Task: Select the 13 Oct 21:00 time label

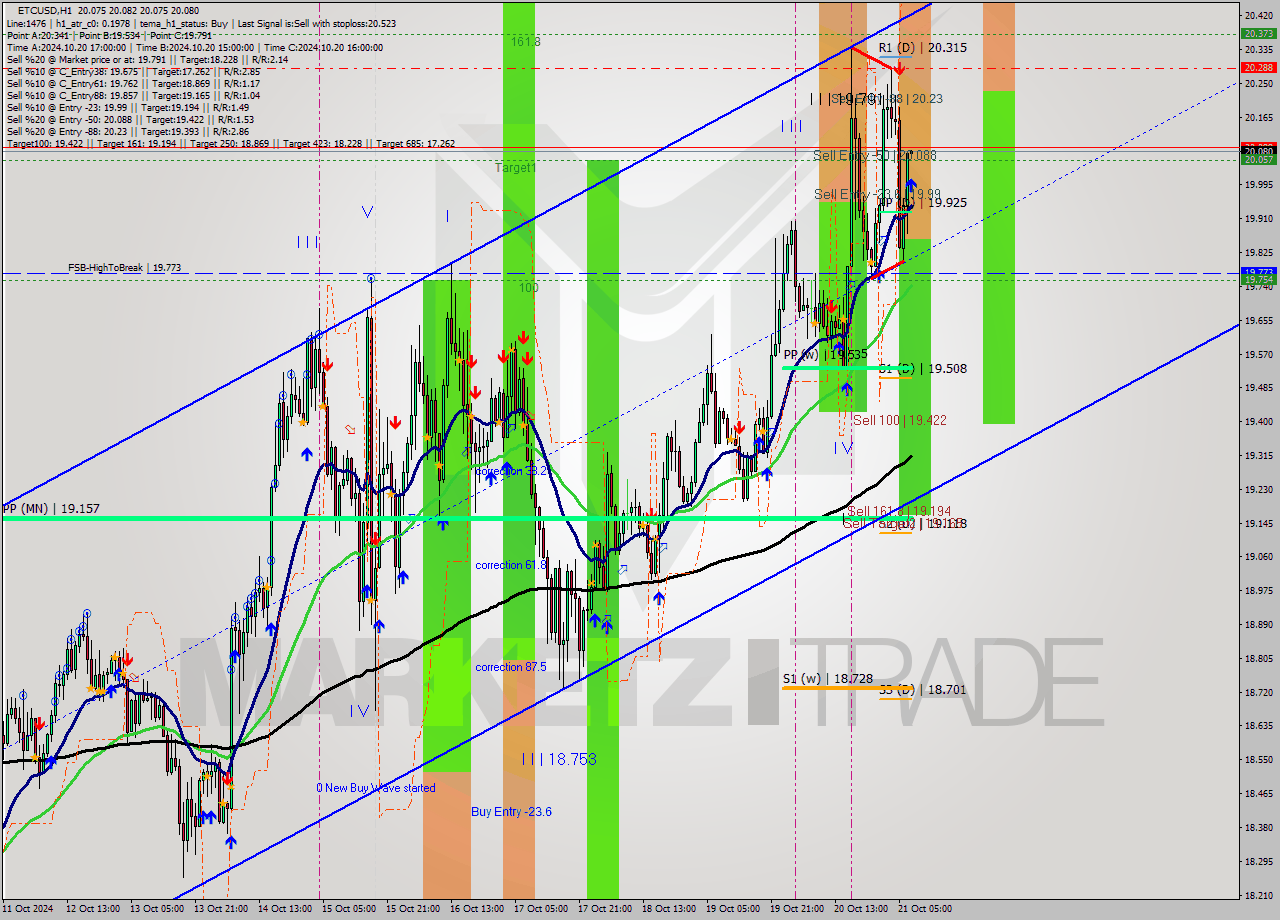Action: pos(223,909)
